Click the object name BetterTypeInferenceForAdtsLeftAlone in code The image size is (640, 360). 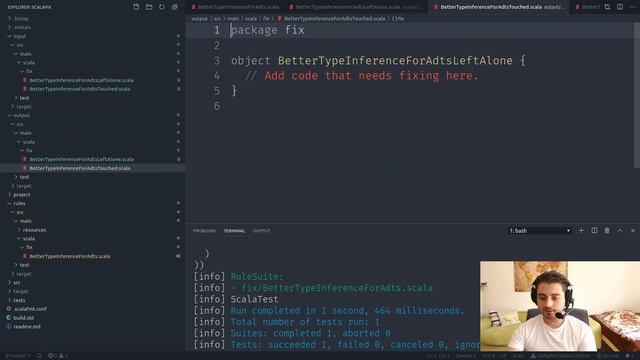pyautogui.click(x=395, y=61)
